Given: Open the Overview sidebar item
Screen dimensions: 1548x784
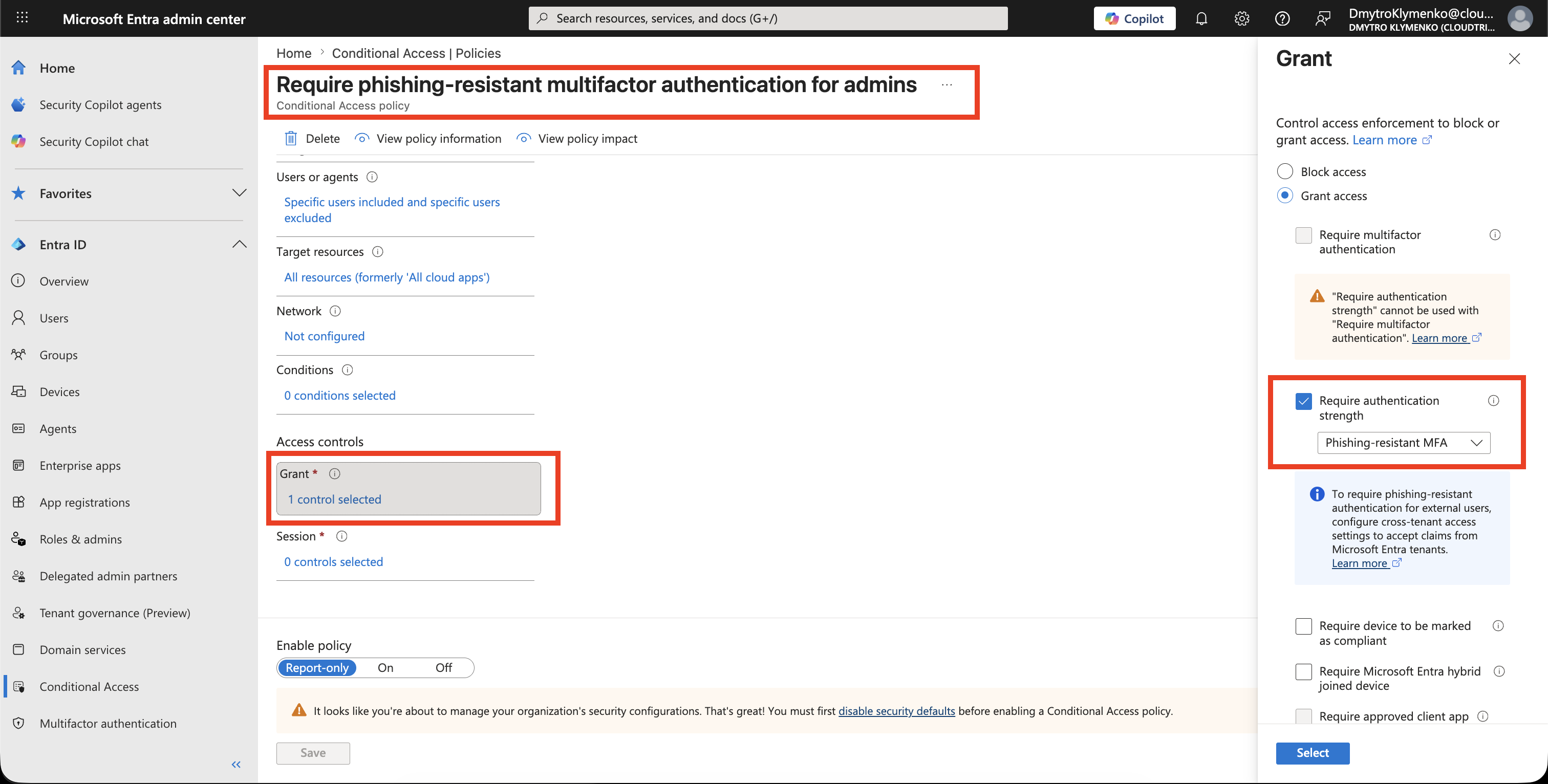Looking at the screenshot, I should pyautogui.click(x=63, y=281).
